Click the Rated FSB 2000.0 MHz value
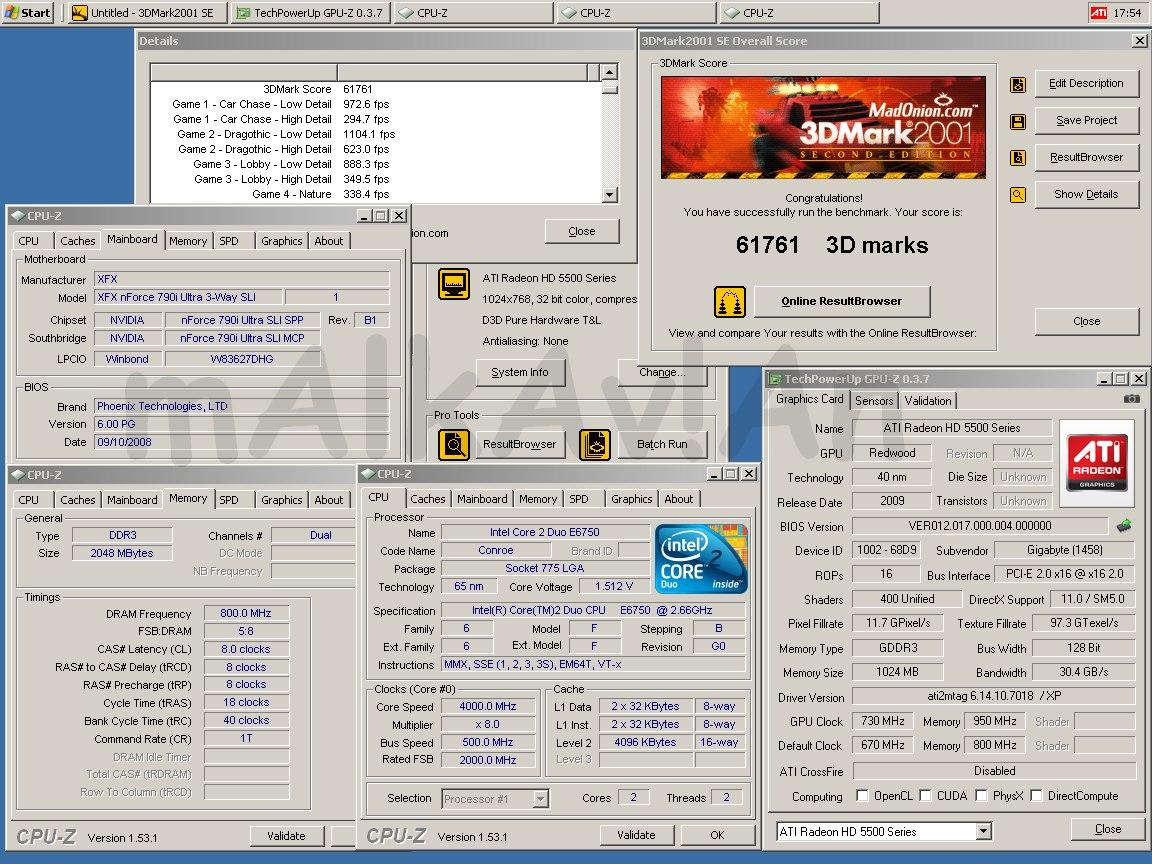Viewport: 1152px width, 864px height. click(x=488, y=760)
